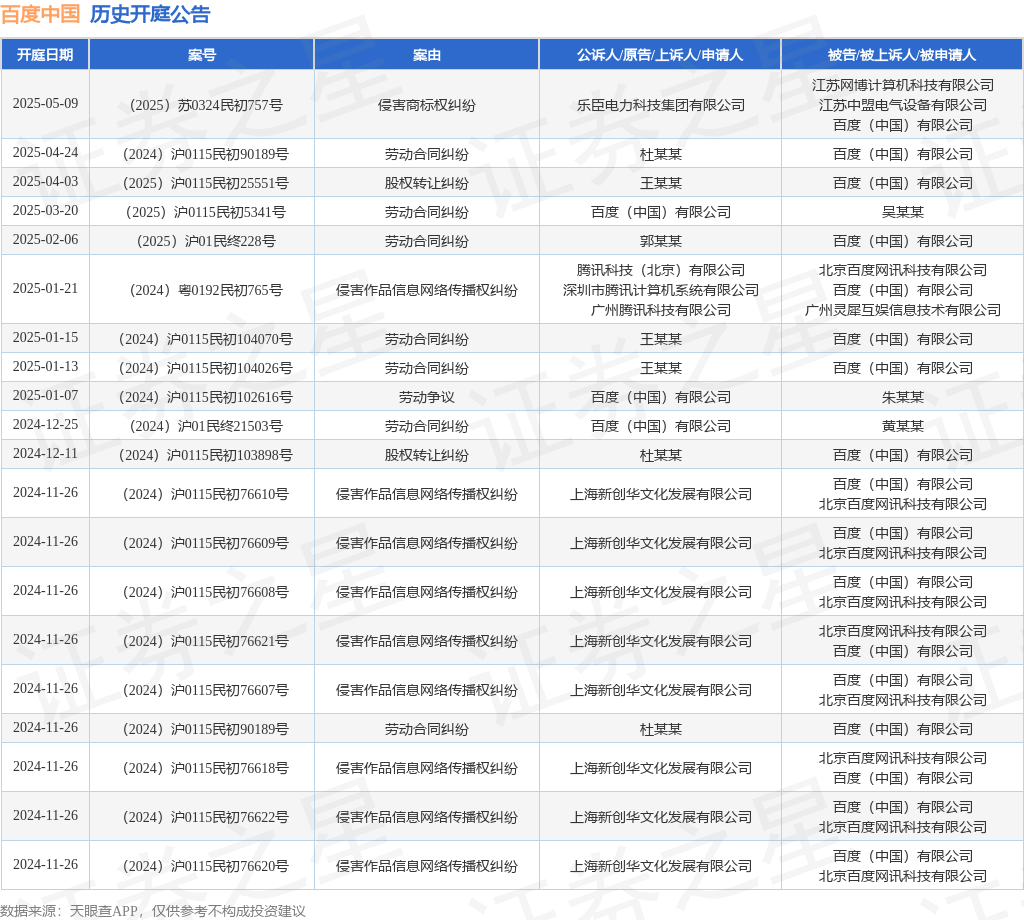Select the date 2025-02-06
The height and width of the screenshot is (920, 1024).
coord(46,240)
